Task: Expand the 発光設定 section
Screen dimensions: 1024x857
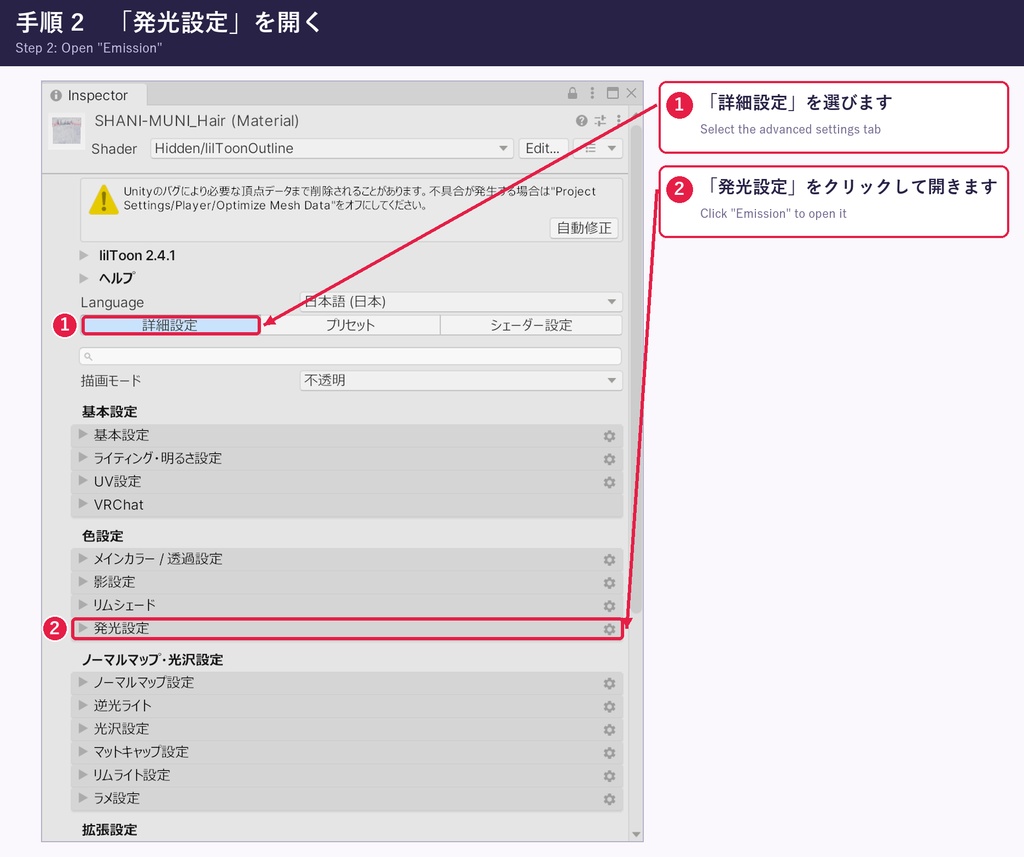Action: [347, 628]
